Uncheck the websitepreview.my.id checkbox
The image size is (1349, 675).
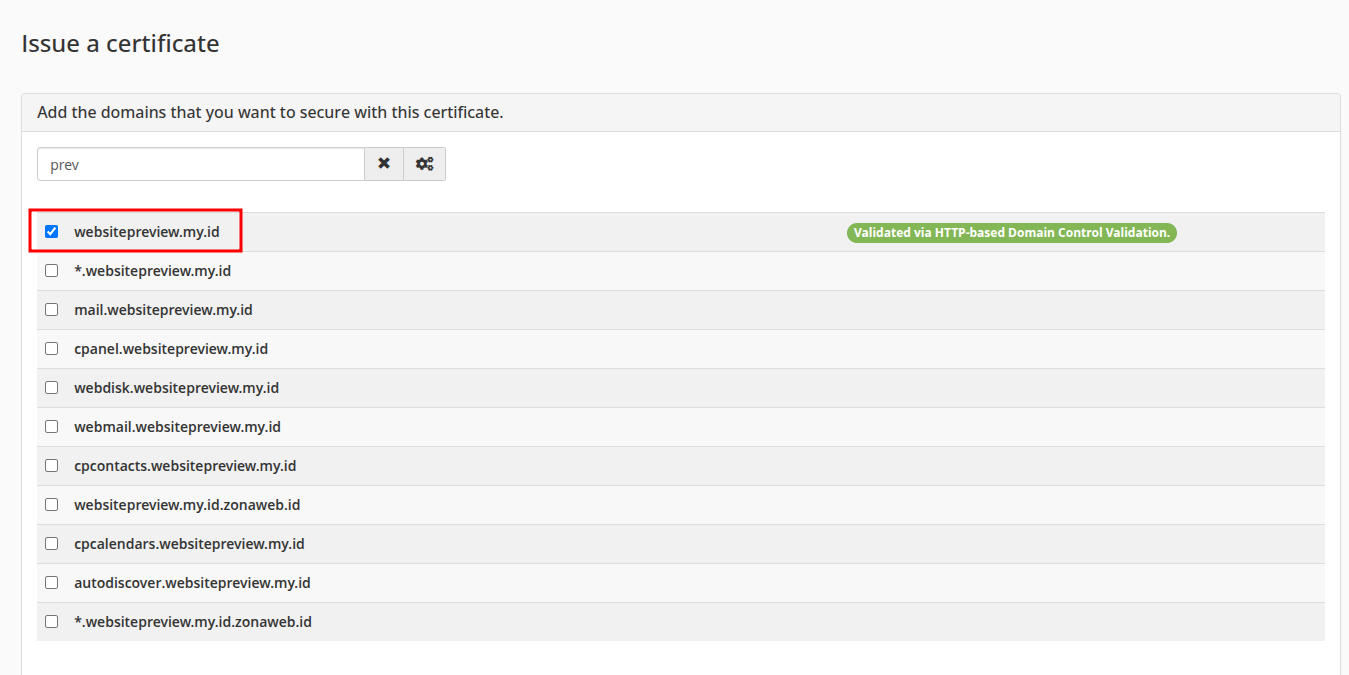52,231
